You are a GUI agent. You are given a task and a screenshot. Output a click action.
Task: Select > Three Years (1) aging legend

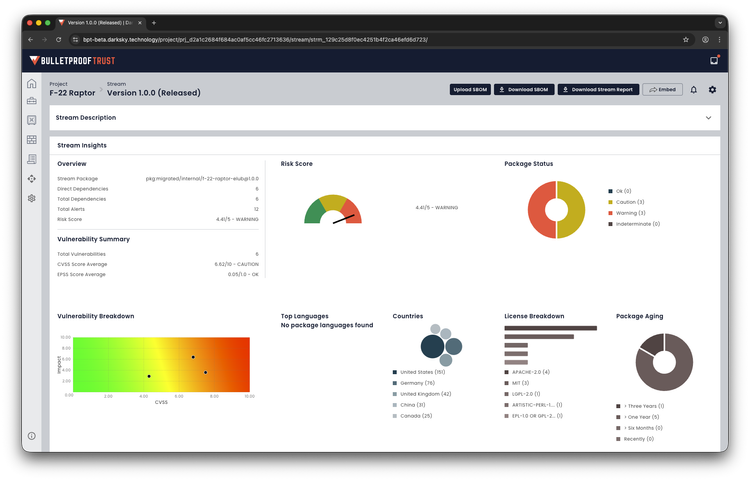tap(640, 406)
